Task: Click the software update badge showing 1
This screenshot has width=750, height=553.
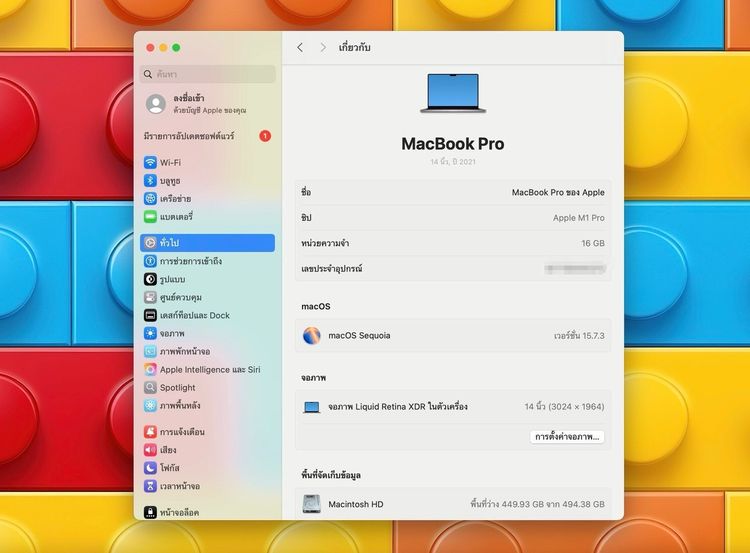Action: [265, 136]
